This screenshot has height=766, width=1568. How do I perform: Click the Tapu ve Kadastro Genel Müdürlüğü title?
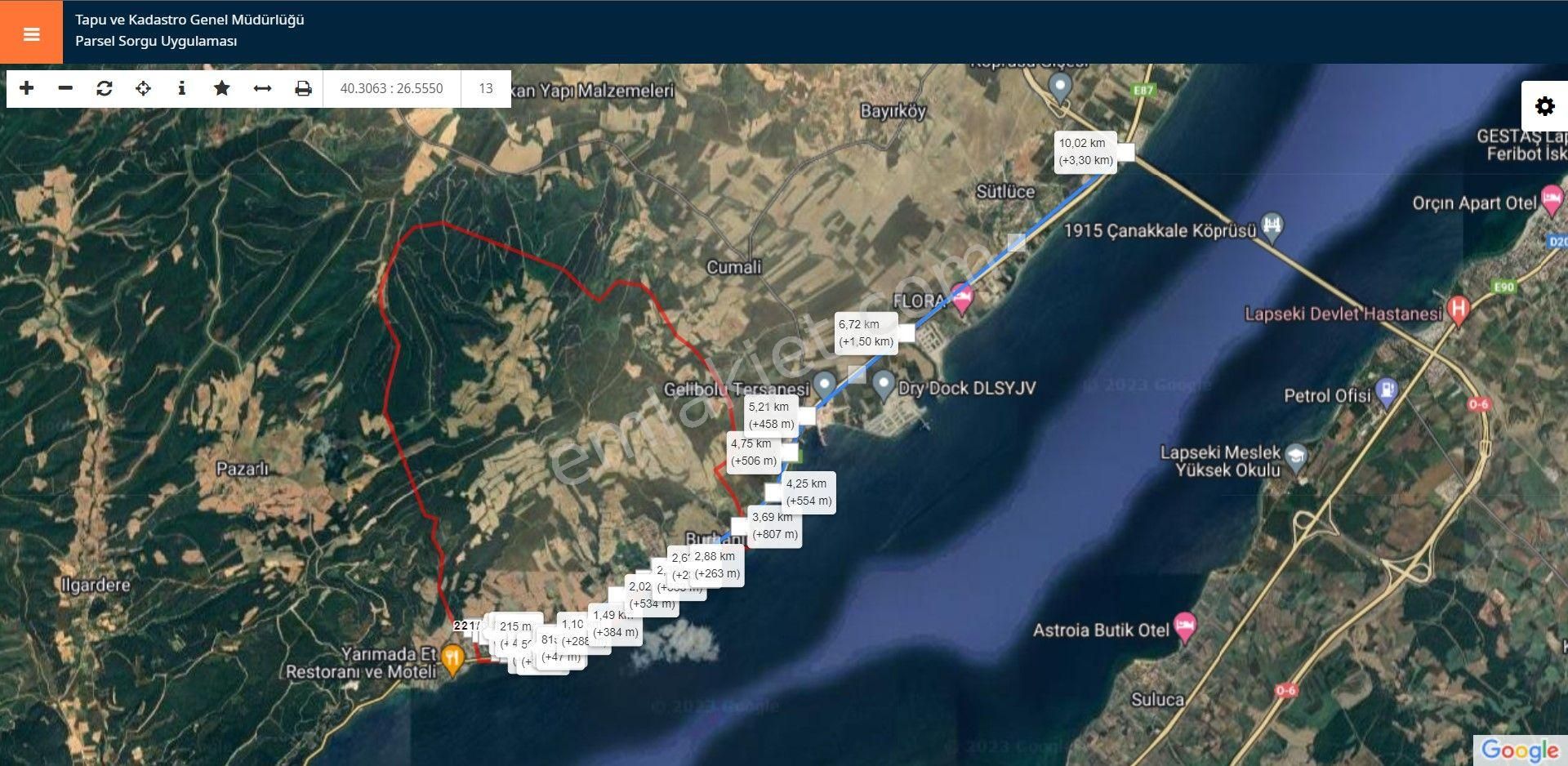point(189,20)
